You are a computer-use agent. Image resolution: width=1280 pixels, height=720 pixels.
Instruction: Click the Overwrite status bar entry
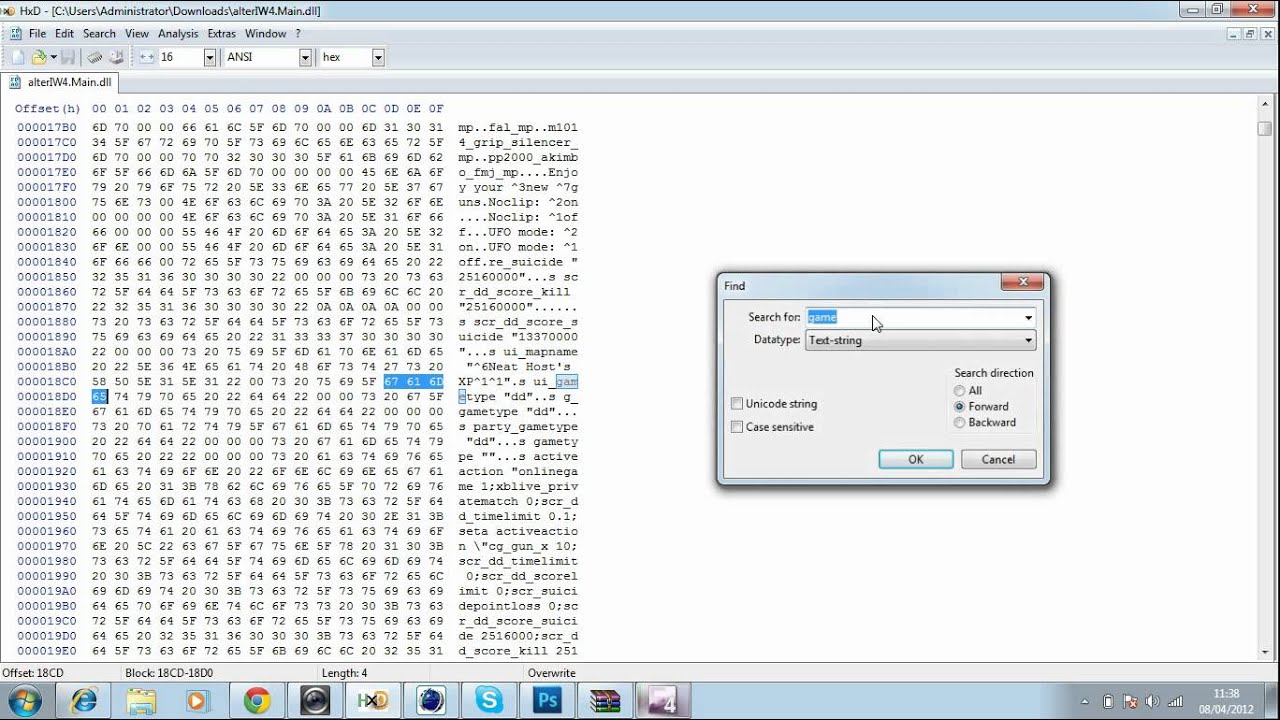(552, 674)
